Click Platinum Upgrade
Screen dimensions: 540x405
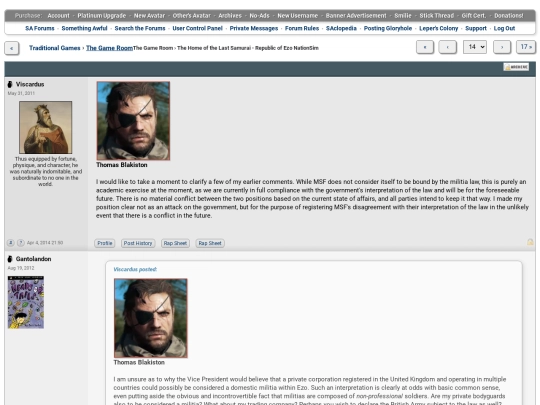pos(102,15)
